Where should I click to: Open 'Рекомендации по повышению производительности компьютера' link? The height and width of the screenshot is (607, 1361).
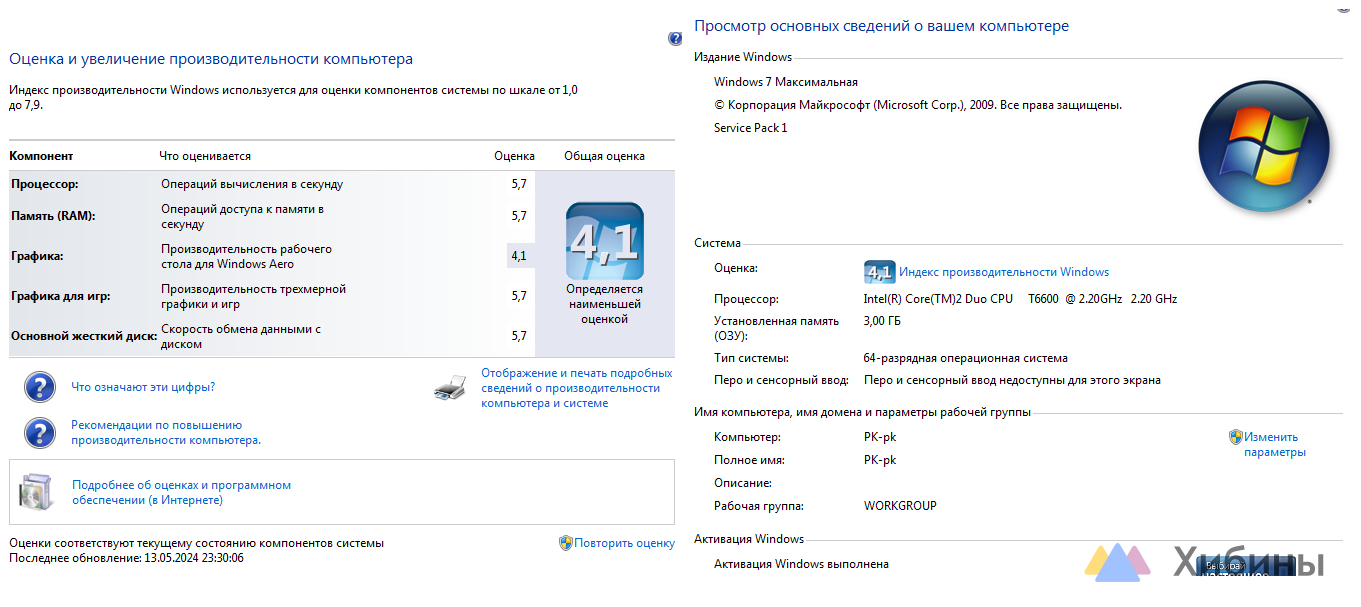pos(166,432)
